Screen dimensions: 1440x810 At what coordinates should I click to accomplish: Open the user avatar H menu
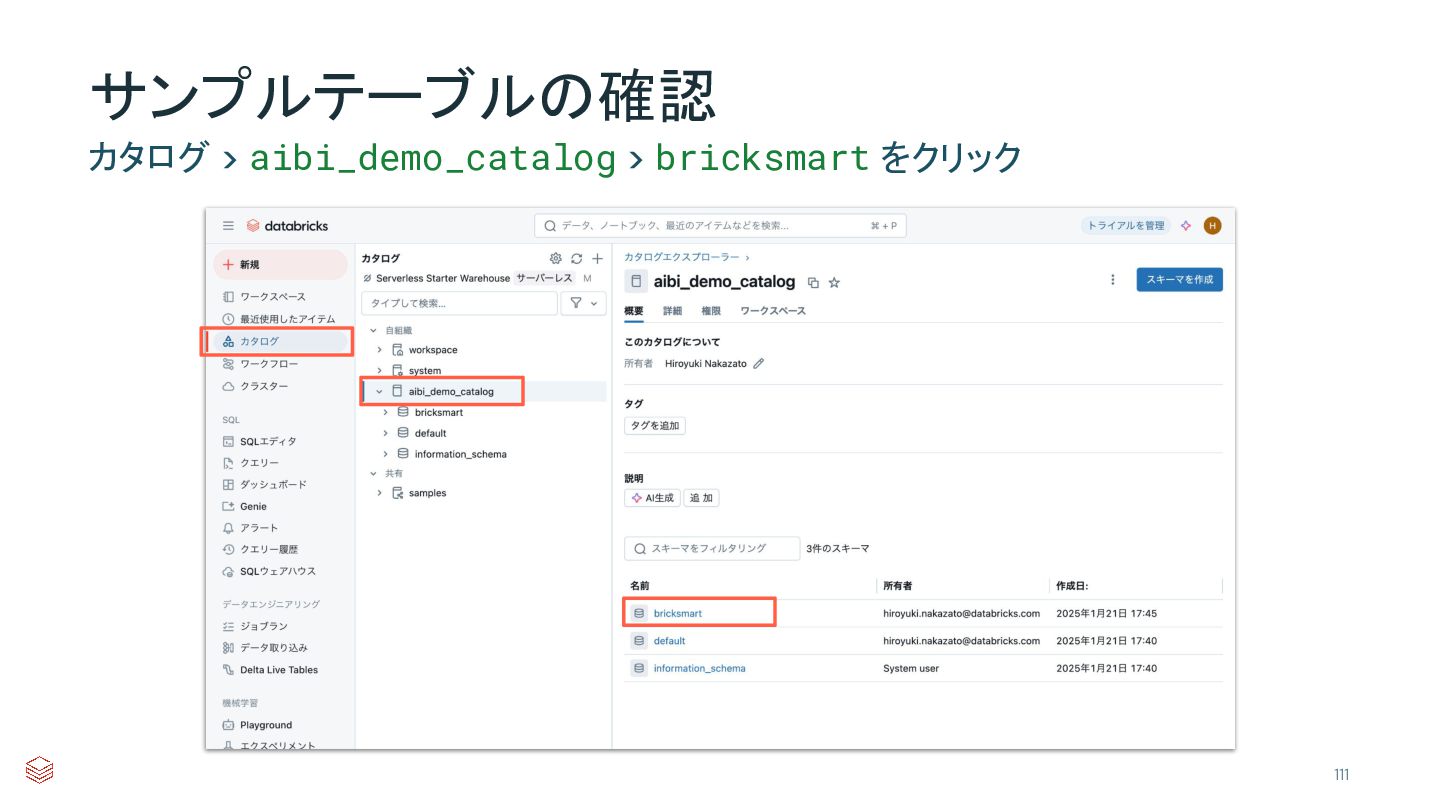tap(1212, 226)
